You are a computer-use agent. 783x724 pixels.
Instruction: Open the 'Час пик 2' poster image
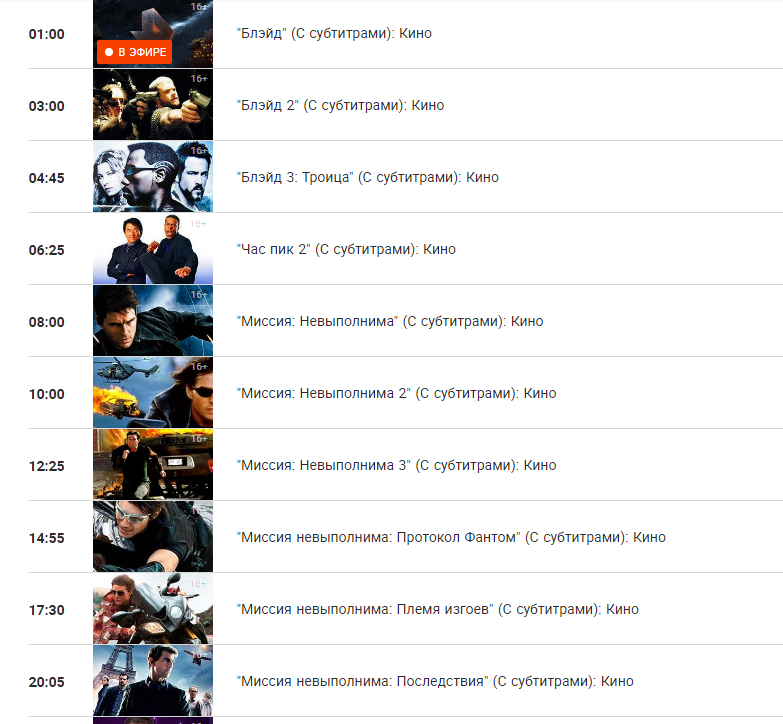tap(153, 248)
